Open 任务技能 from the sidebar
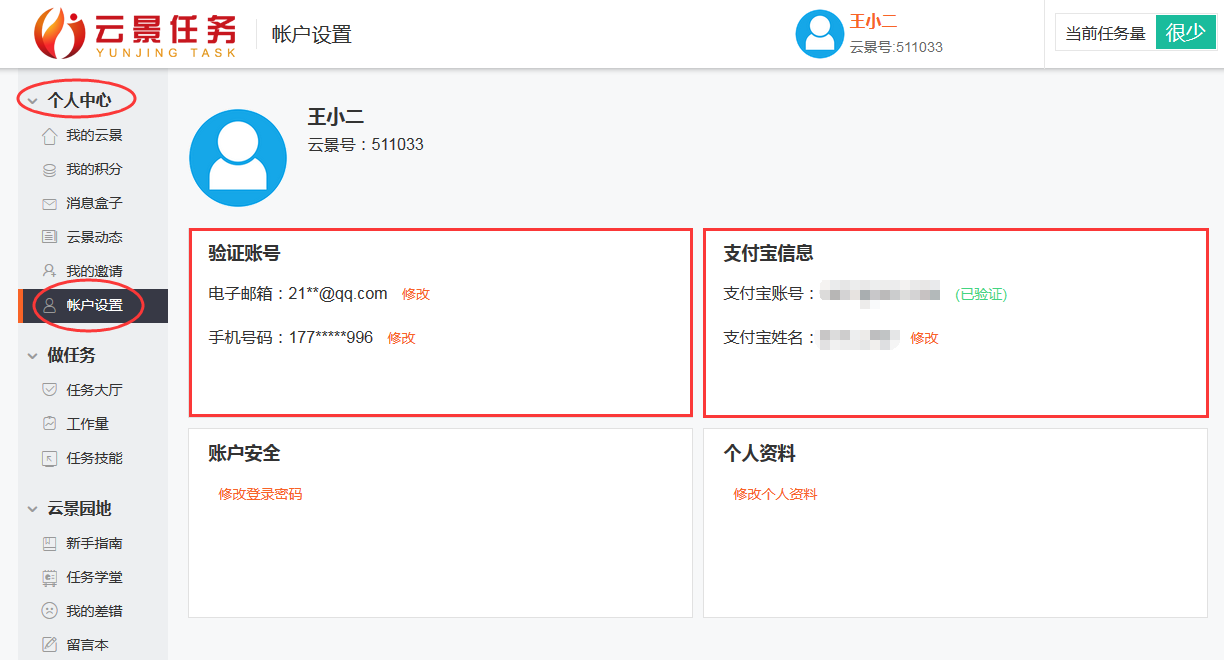Viewport: 1224px width, 660px height. pos(93,458)
